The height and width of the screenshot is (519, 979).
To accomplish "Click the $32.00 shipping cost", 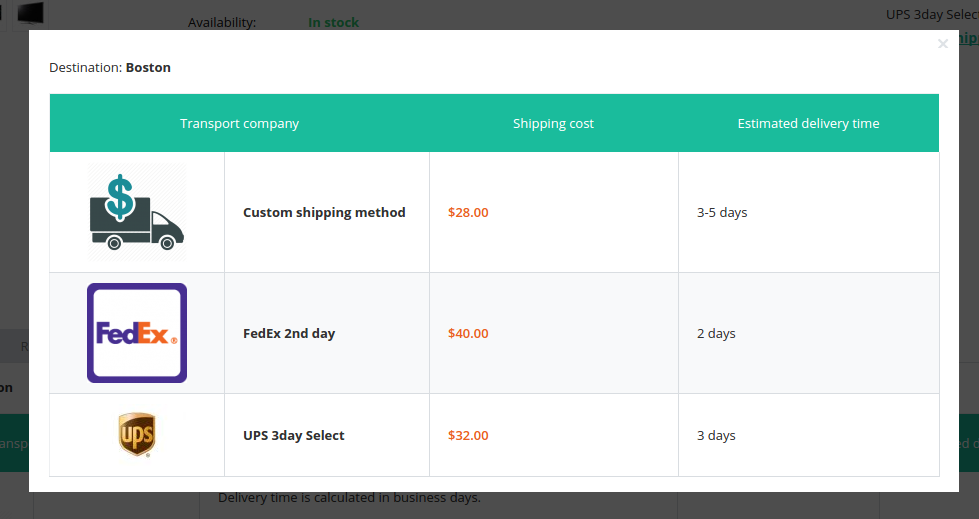I will pos(468,435).
